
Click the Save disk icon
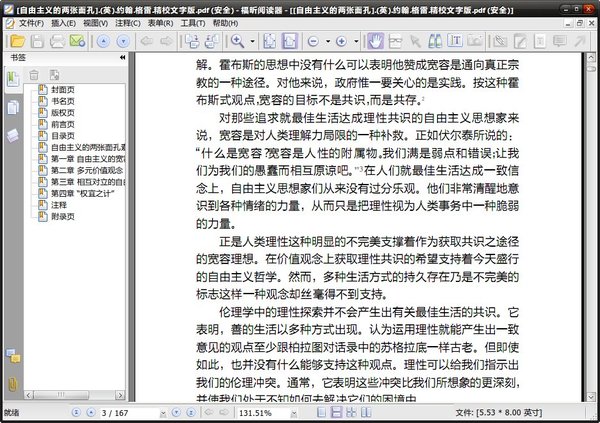[x=37, y=41]
